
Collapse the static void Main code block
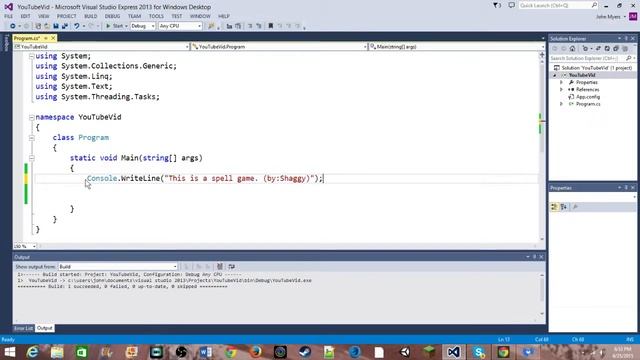point(31,158)
